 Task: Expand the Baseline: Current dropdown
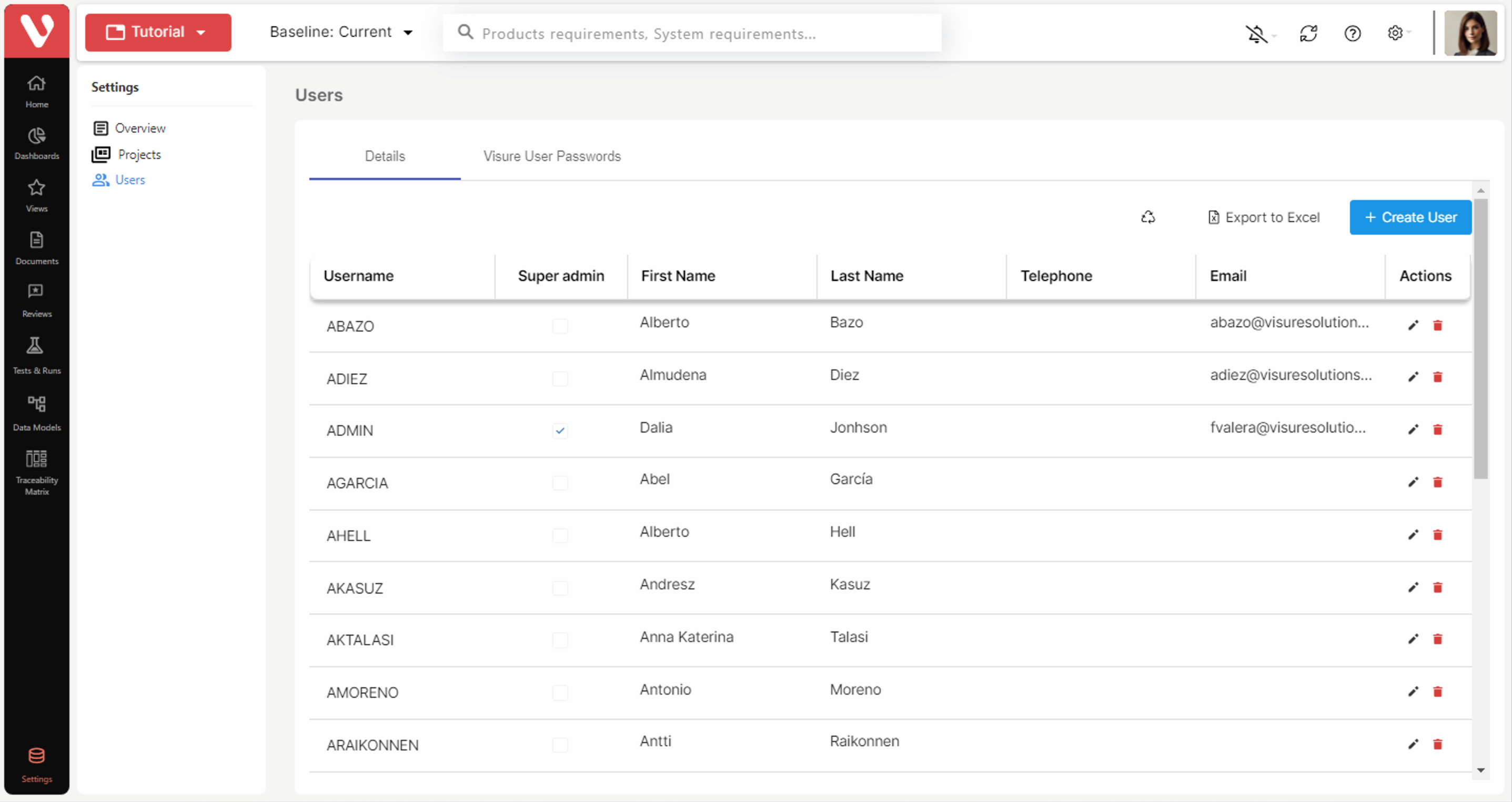(x=339, y=32)
